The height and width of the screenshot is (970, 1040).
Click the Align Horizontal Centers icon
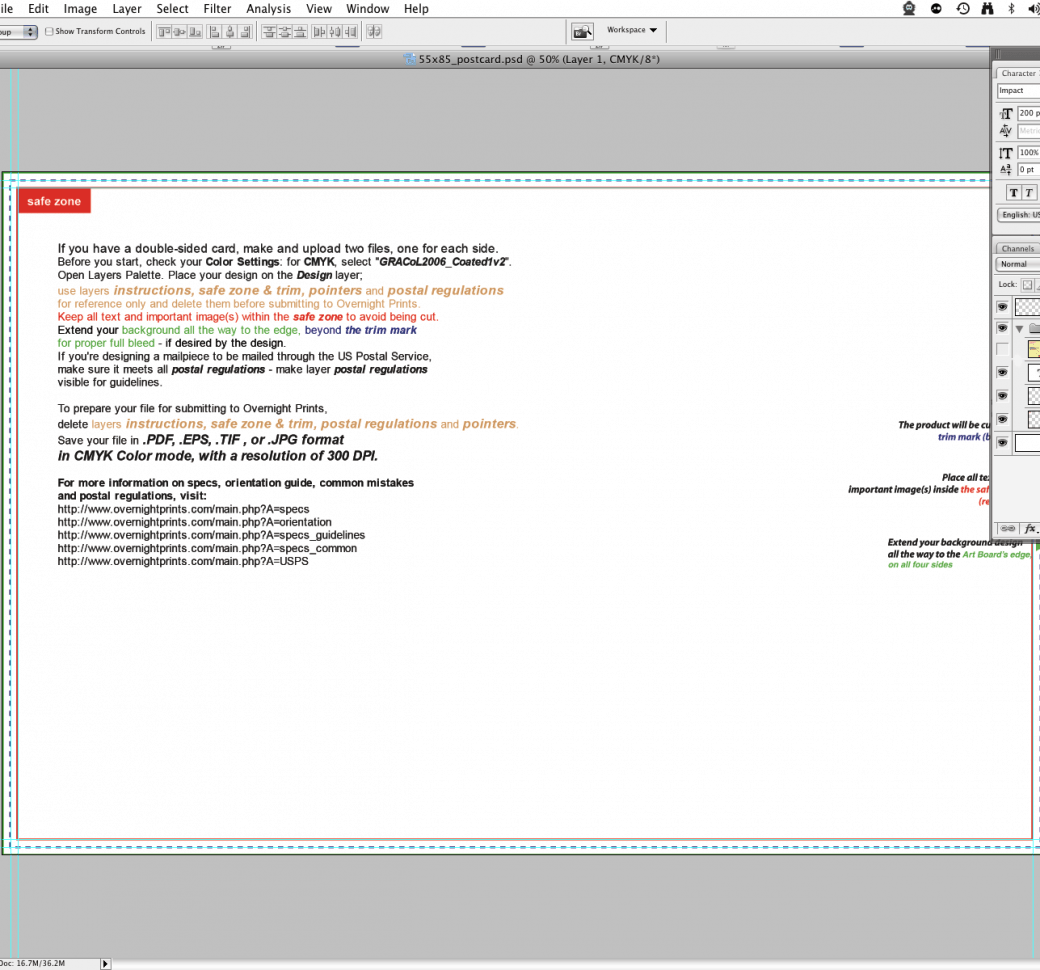[x=229, y=32]
